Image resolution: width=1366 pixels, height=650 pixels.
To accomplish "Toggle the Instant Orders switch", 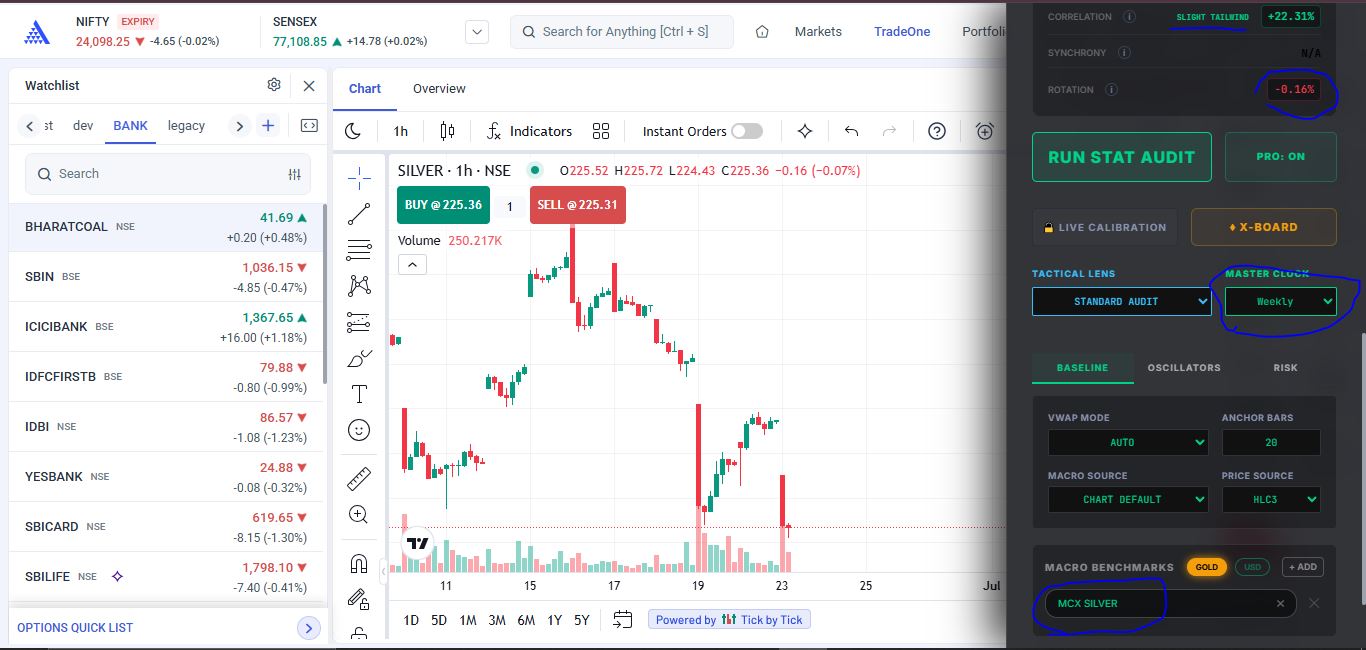I will tap(746, 131).
